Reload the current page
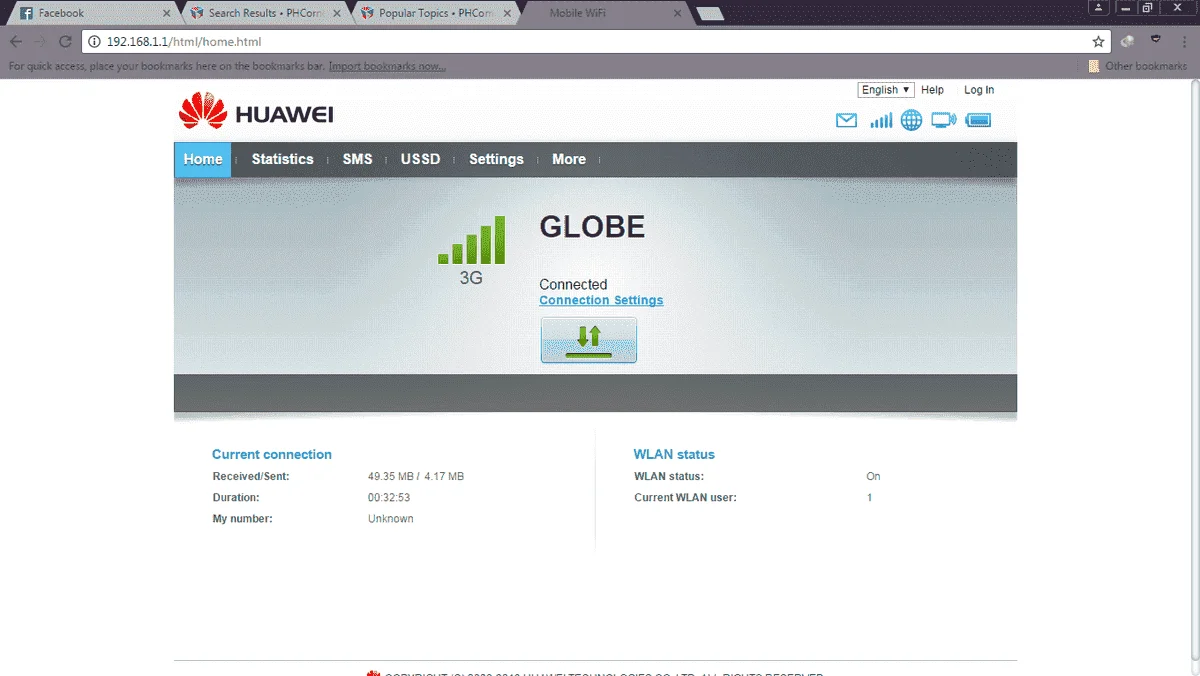Screen dimensions: 1200x676 65,42
